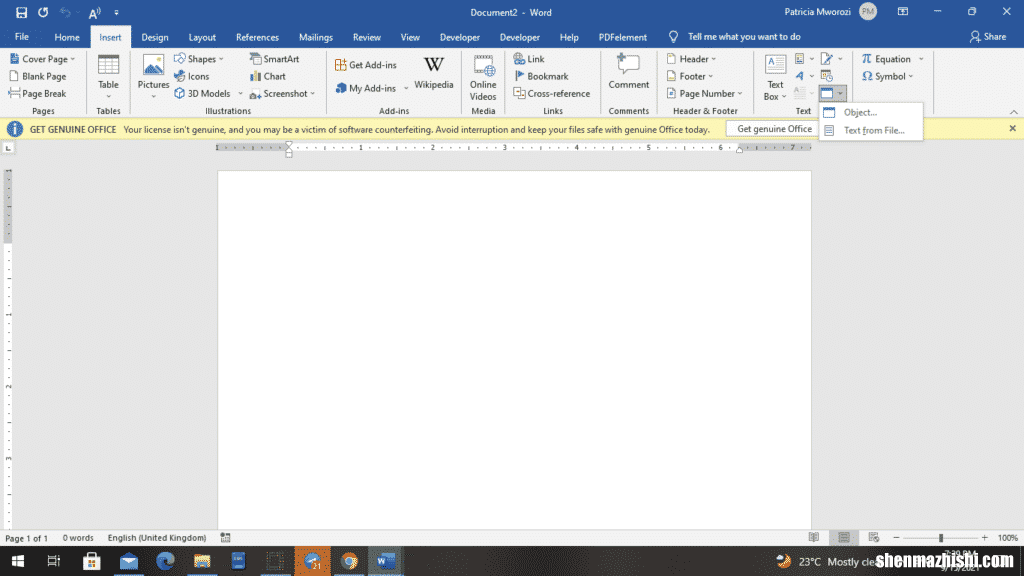Open the Header dropdown
The height and width of the screenshot is (576, 1024).
(691, 59)
